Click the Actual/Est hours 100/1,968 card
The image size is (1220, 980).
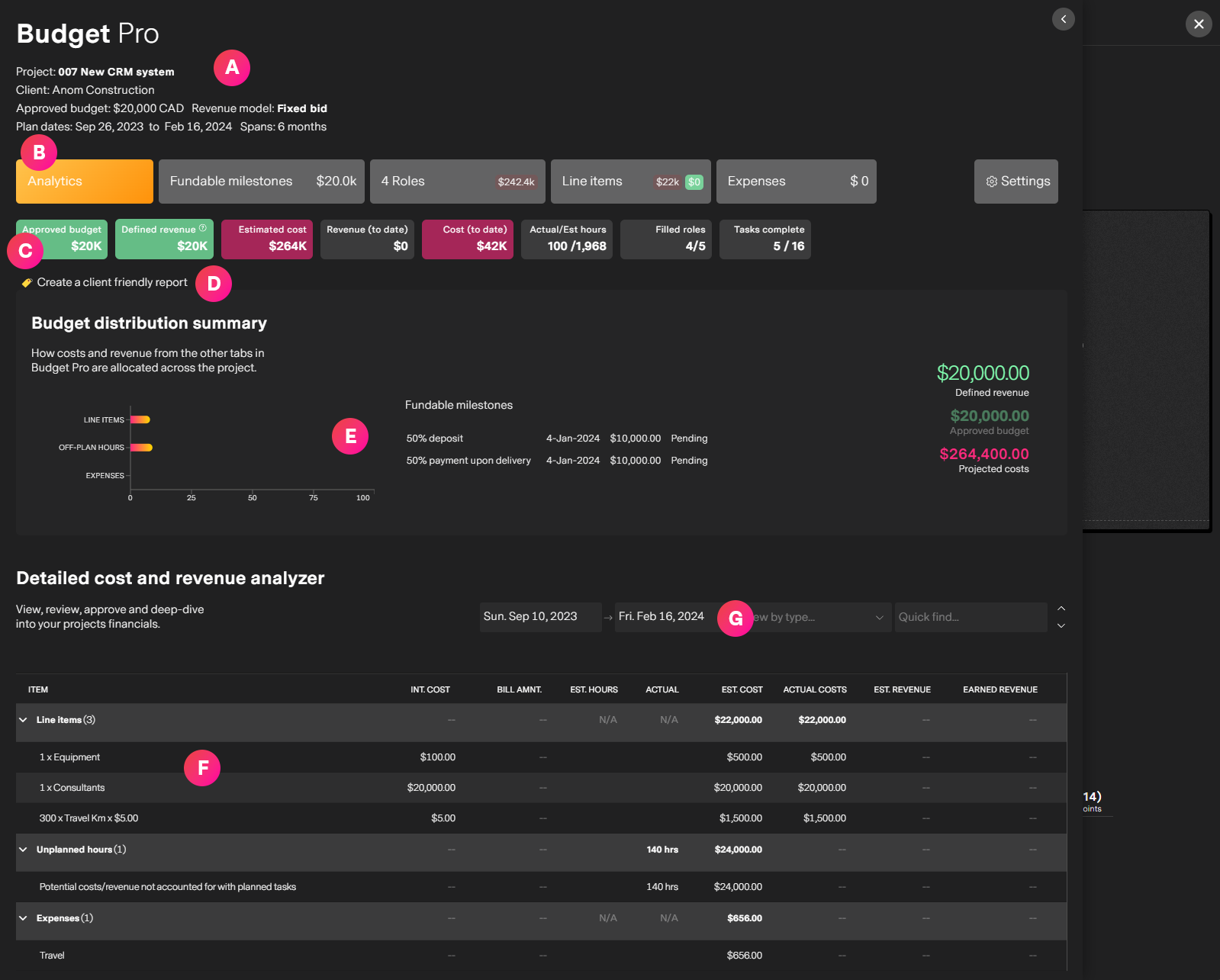point(567,239)
